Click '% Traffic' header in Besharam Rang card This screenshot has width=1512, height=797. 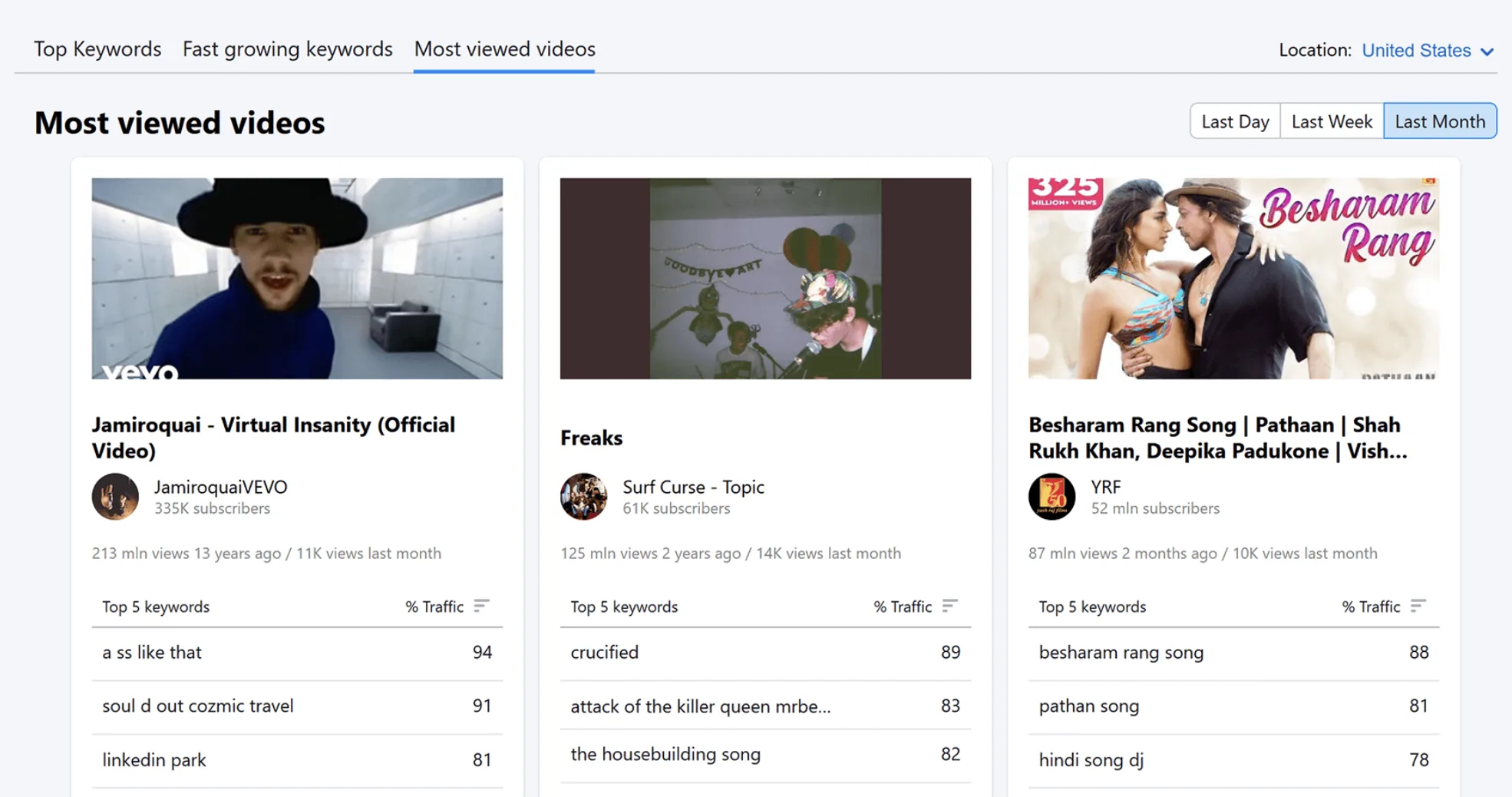coord(1371,607)
